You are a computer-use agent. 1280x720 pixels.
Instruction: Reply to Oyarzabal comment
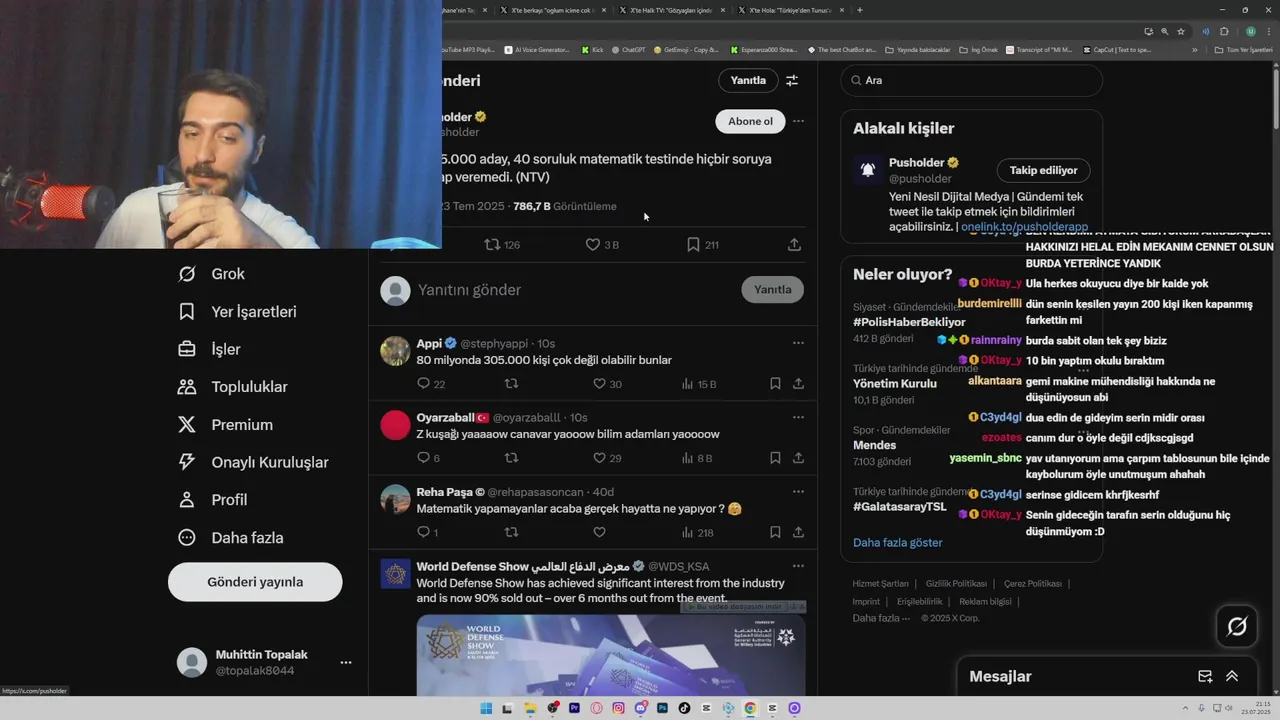click(x=428, y=458)
